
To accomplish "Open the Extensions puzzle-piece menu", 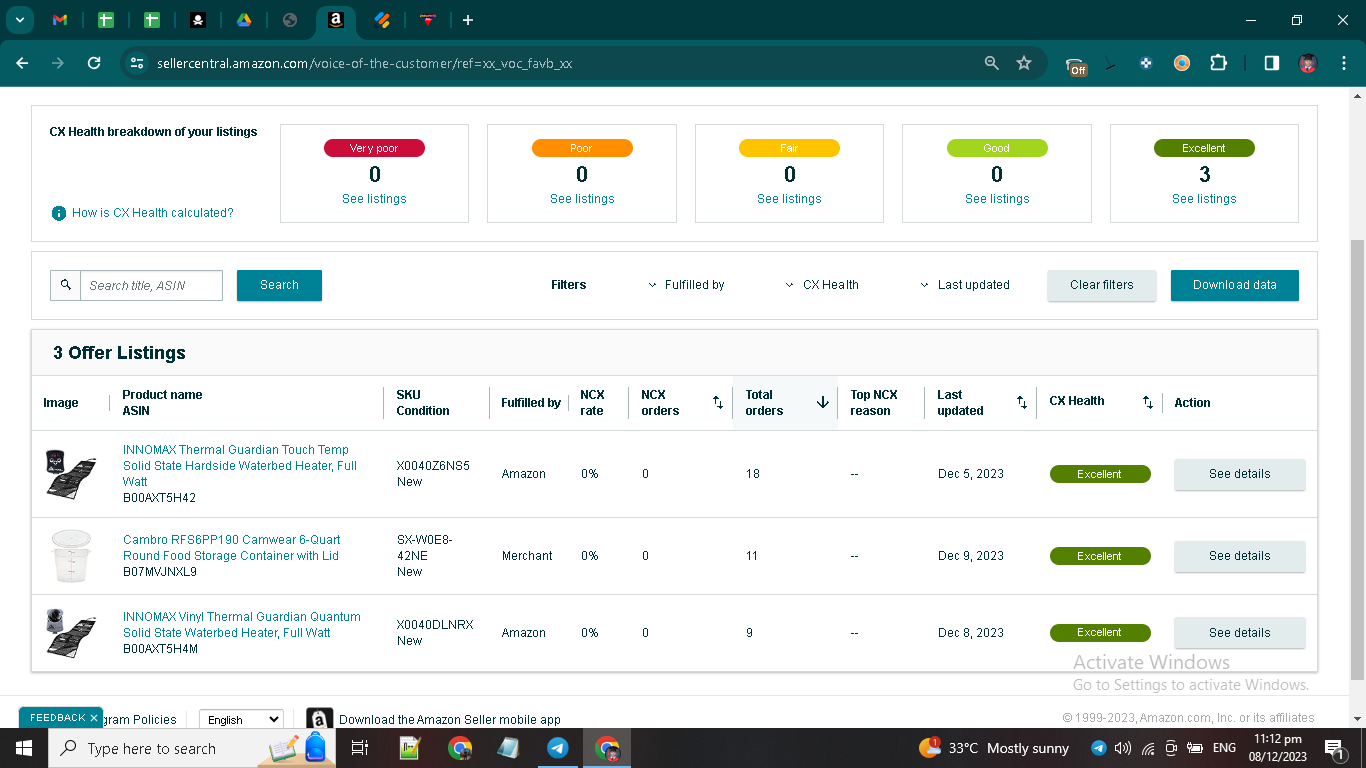I will [x=1218, y=63].
